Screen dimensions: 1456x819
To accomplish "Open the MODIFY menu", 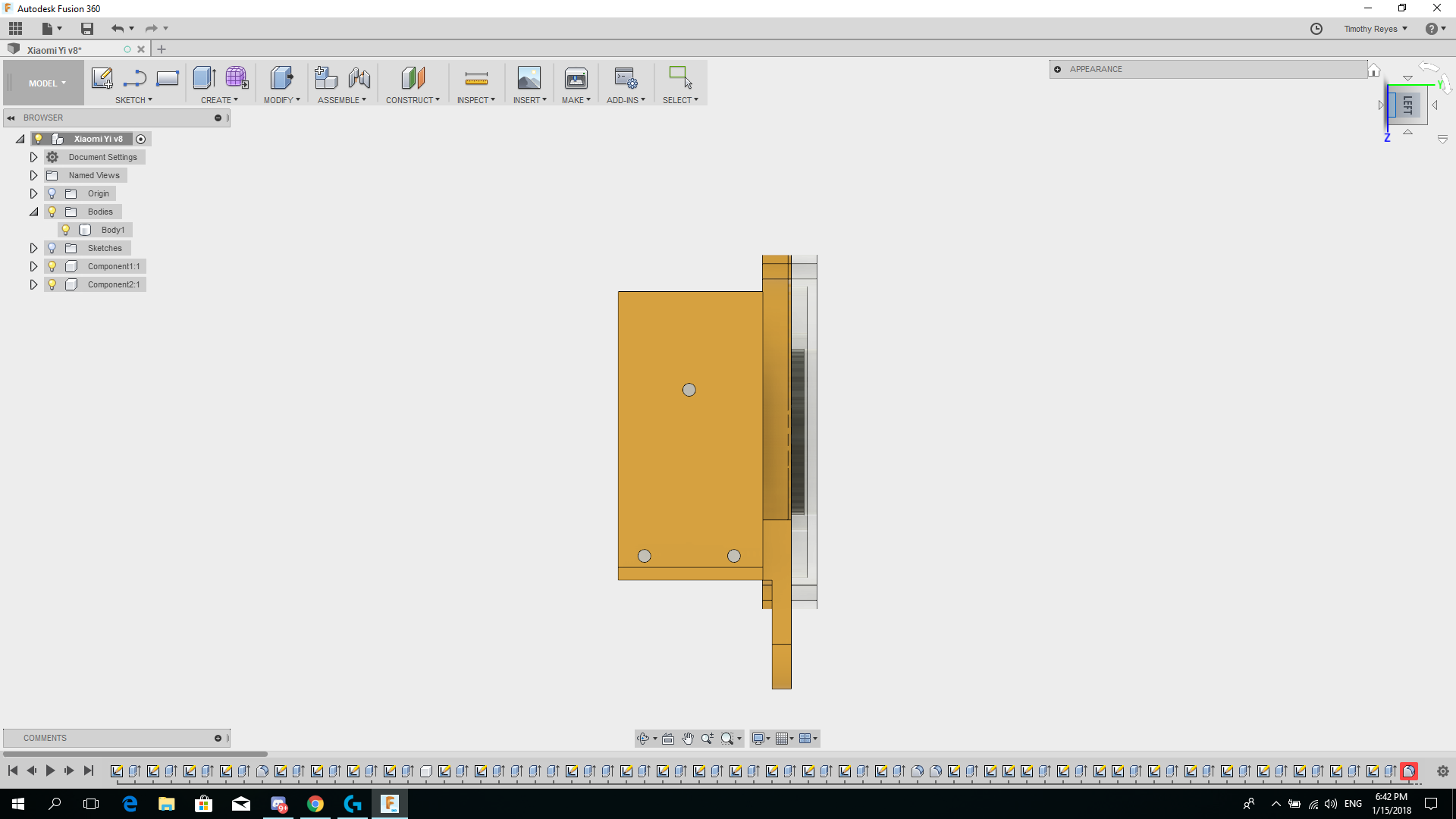I will [x=281, y=100].
